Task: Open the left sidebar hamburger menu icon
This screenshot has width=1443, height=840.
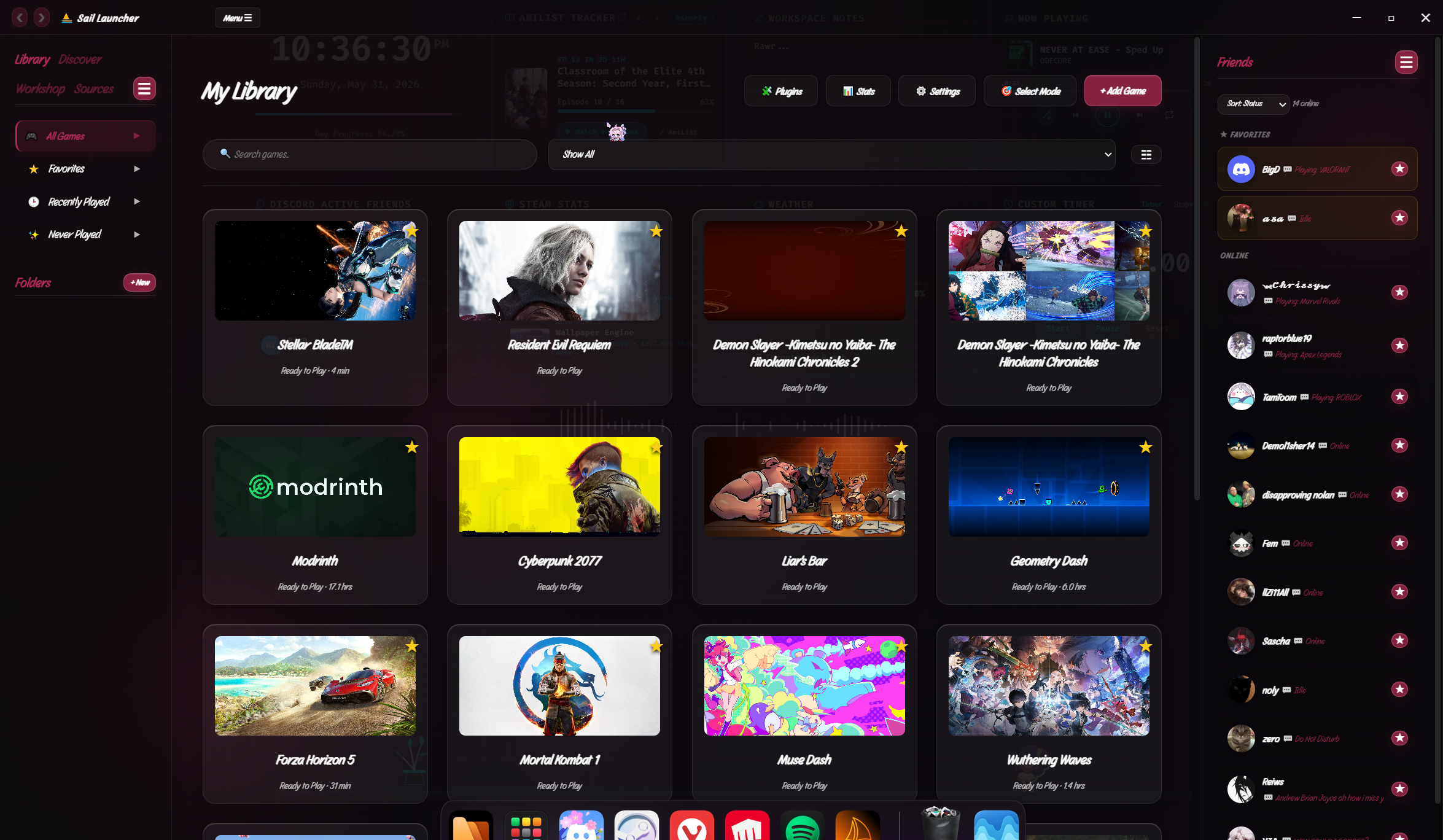Action: tap(144, 89)
